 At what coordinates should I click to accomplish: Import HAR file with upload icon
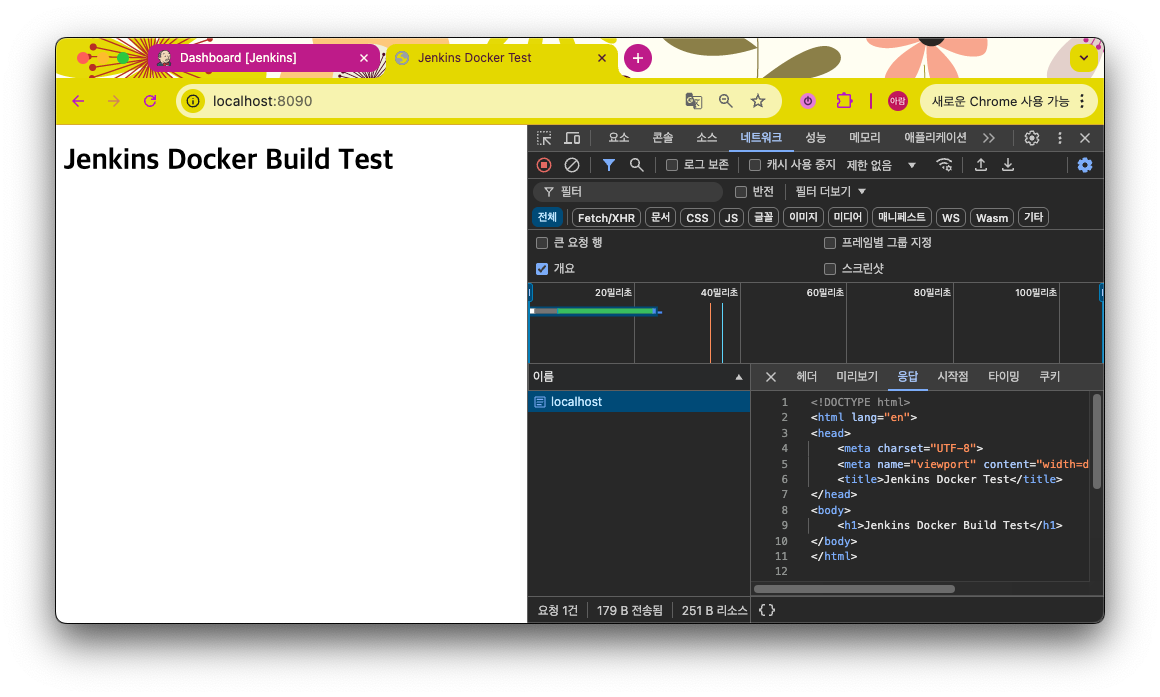981,165
